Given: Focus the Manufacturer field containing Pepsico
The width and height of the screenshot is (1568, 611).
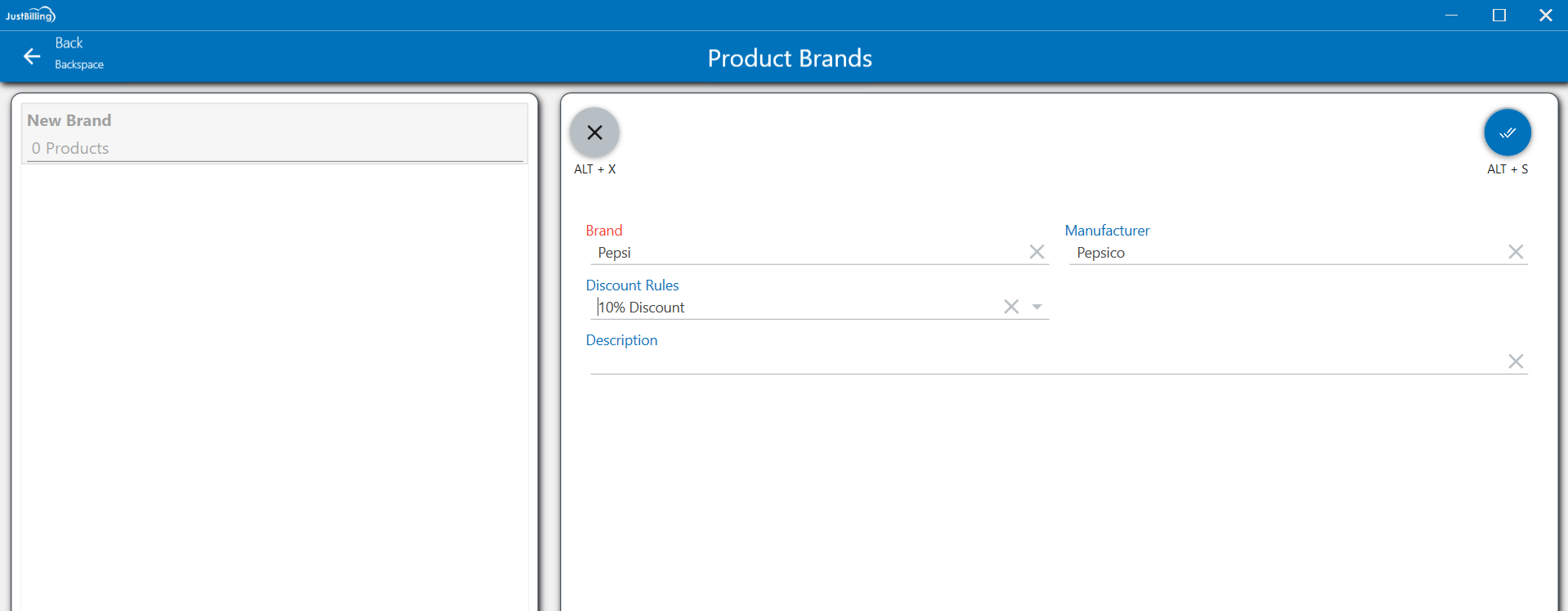Looking at the screenshot, I should (x=1284, y=253).
